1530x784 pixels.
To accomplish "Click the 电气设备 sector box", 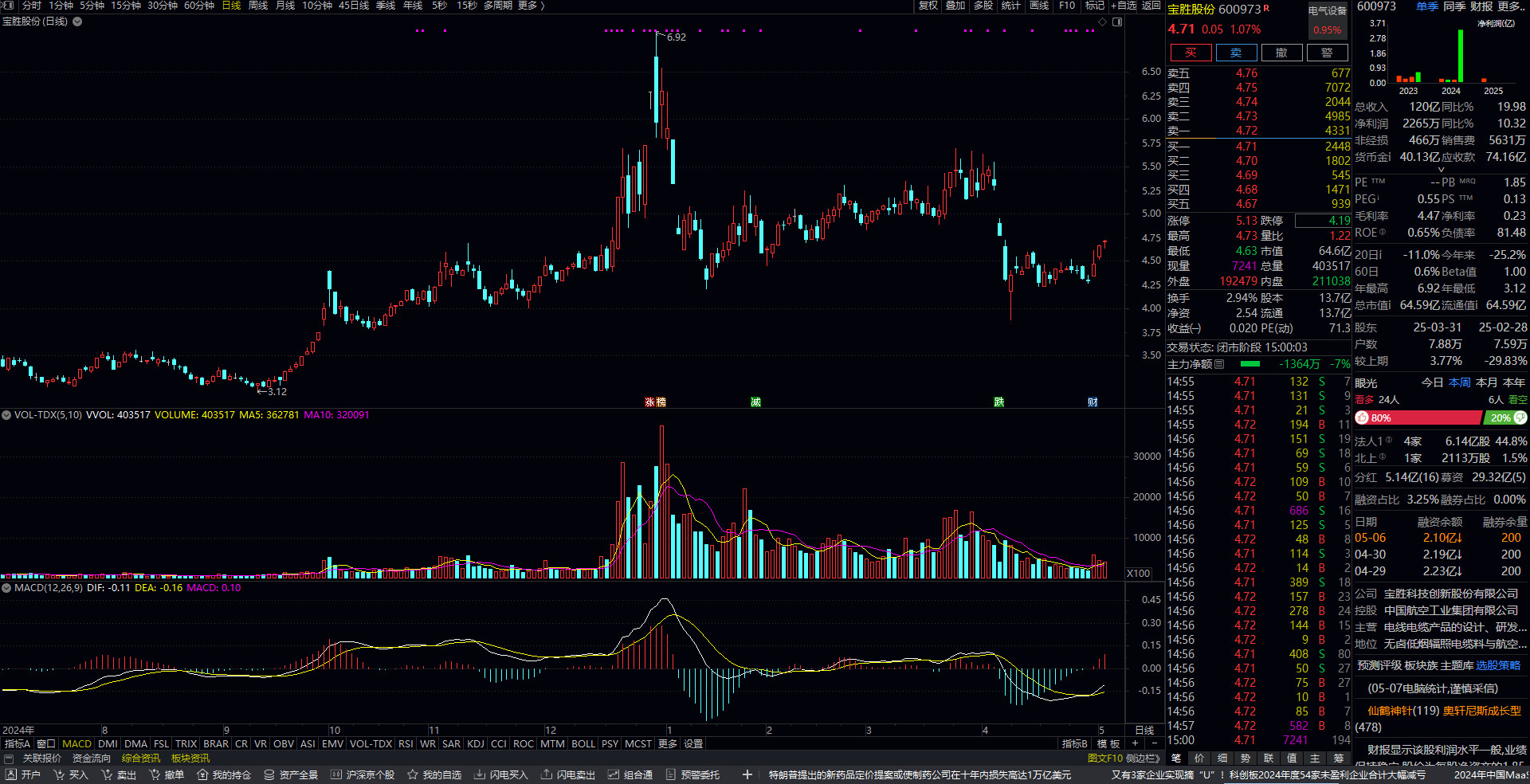I will (x=1328, y=21).
